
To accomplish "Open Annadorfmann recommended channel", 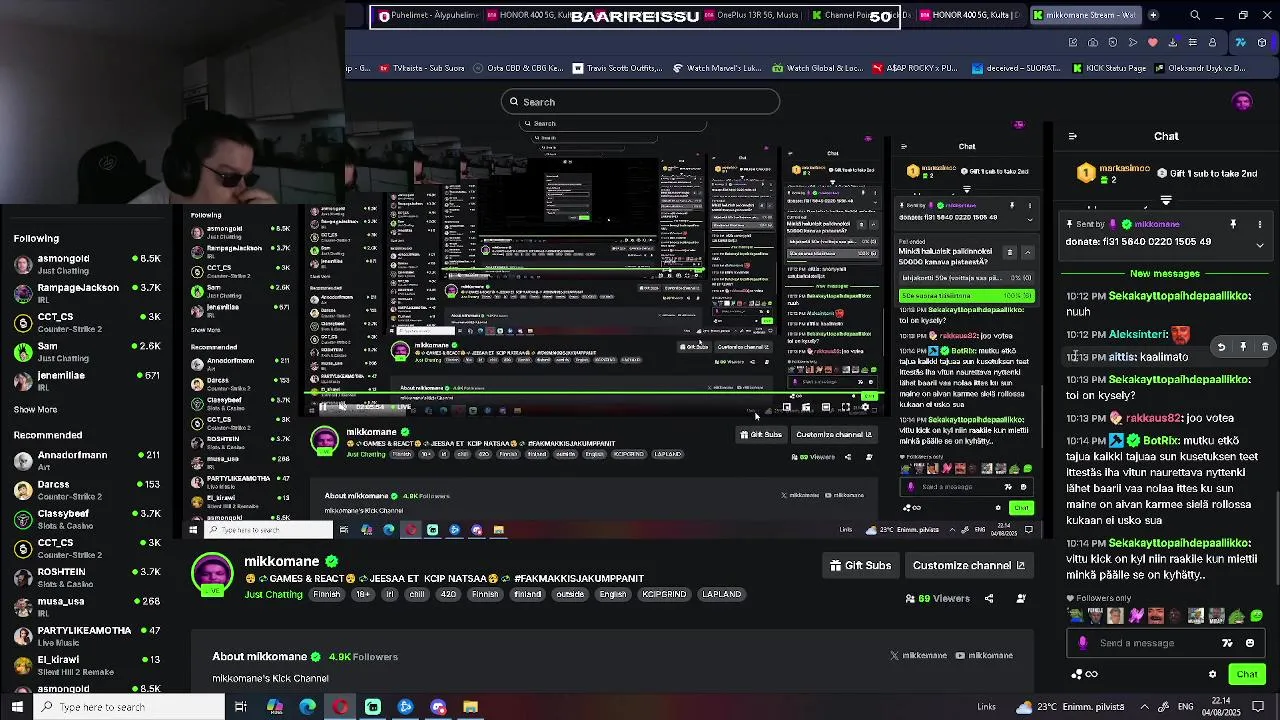I will [x=86, y=460].
